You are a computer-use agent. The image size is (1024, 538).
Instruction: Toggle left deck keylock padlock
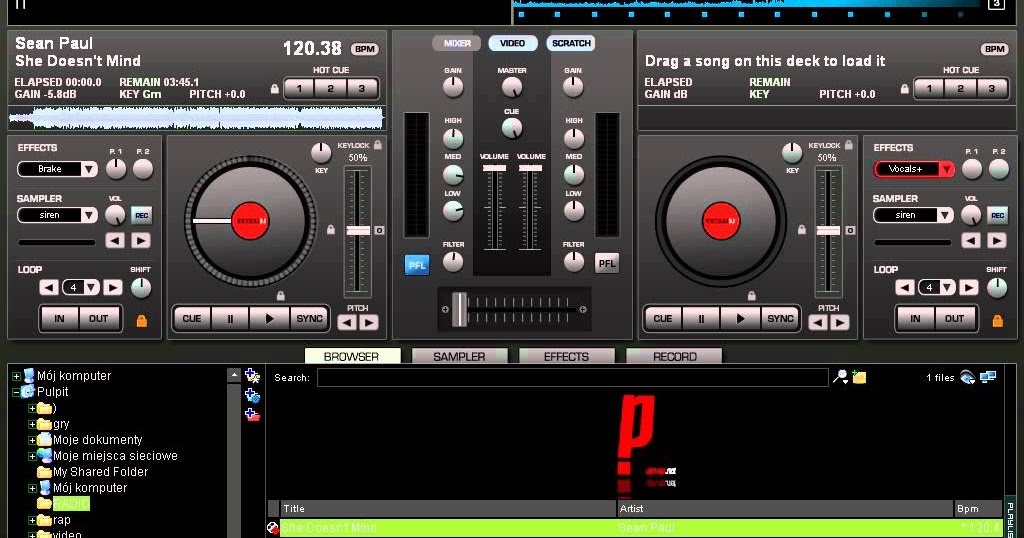(377, 145)
